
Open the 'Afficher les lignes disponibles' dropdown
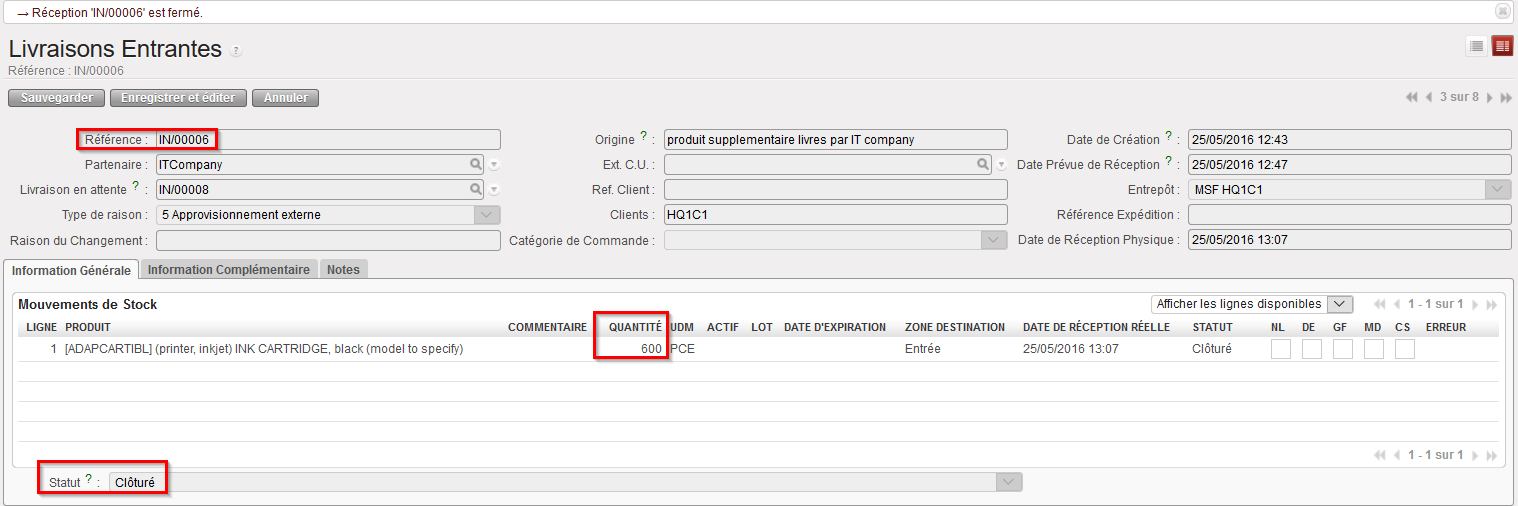1252,304
